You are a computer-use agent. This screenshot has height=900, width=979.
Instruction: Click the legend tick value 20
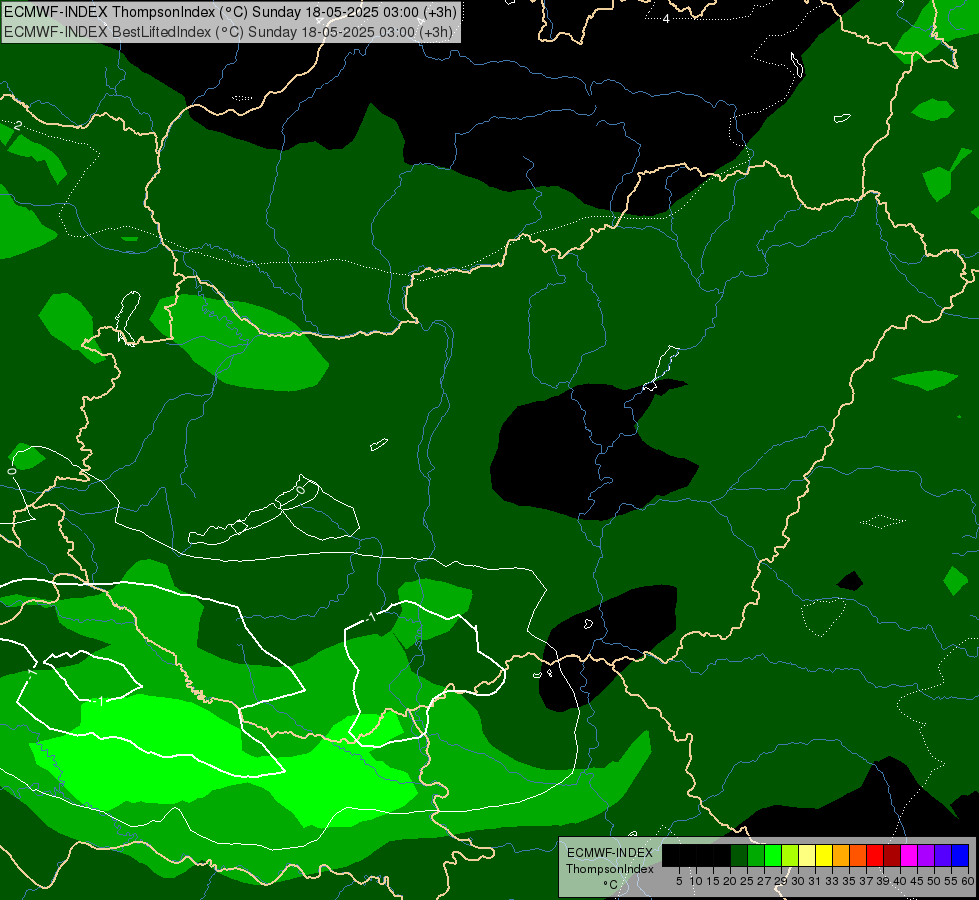point(730,881)
